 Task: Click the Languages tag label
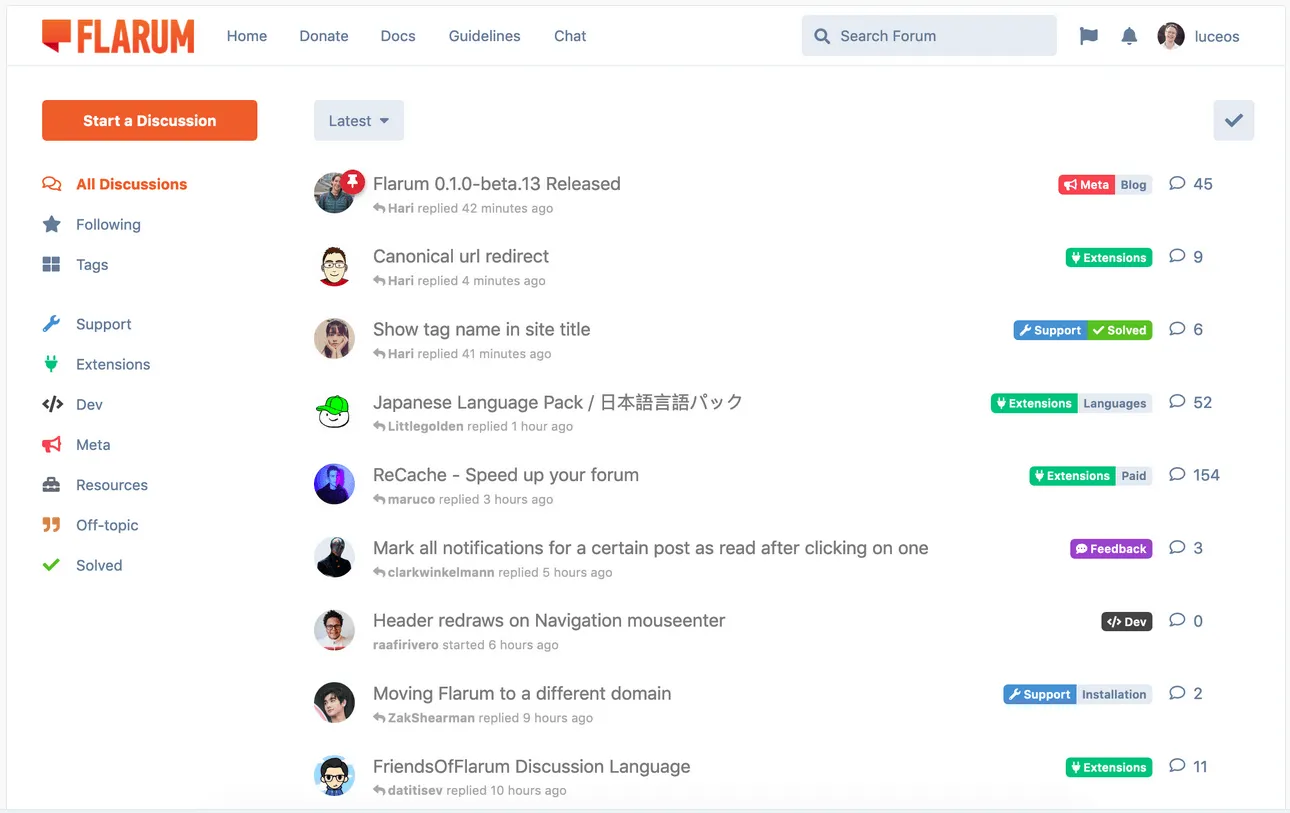(1115, 403)
